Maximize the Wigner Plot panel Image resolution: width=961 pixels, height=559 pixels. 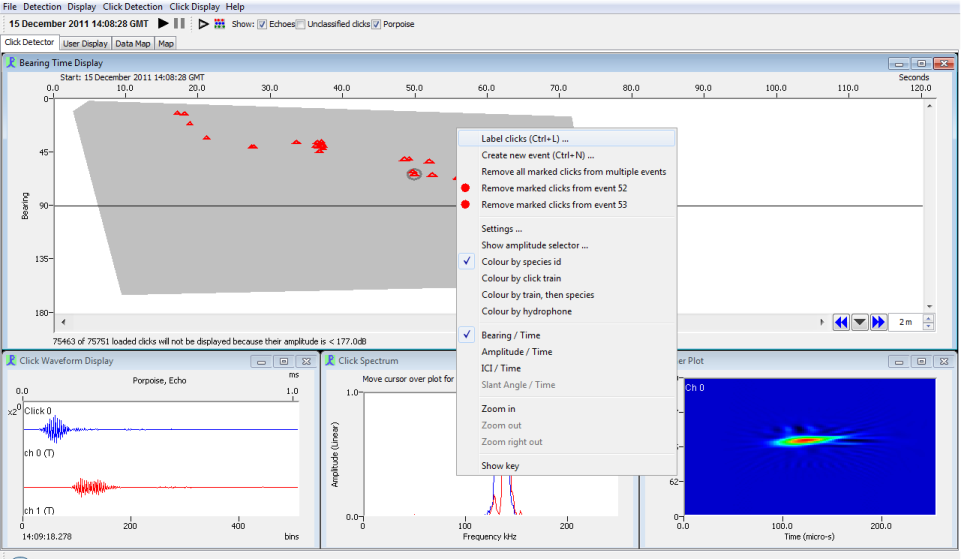click(922, 362)
